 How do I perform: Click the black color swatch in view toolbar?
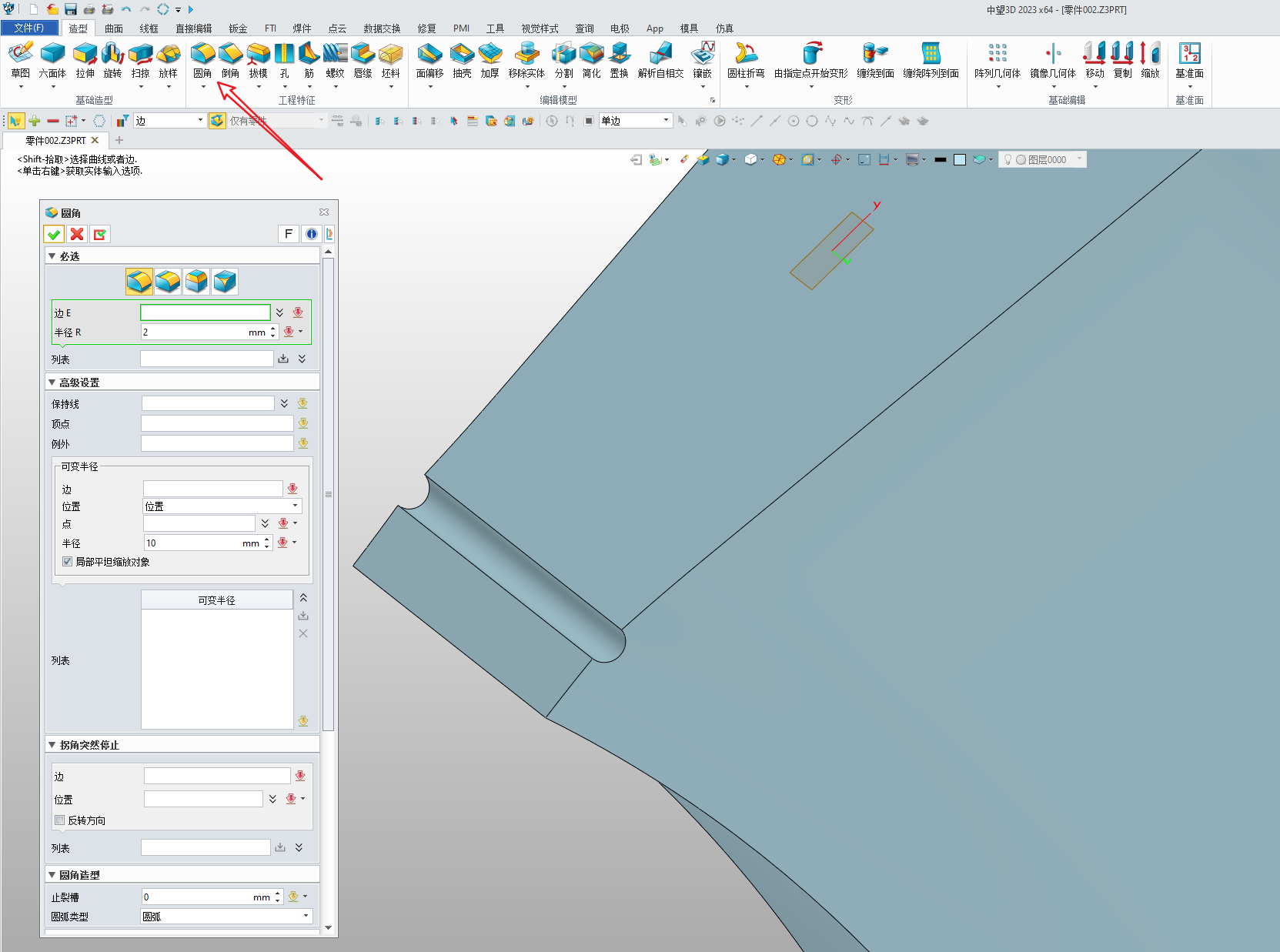tap(940, 160)
